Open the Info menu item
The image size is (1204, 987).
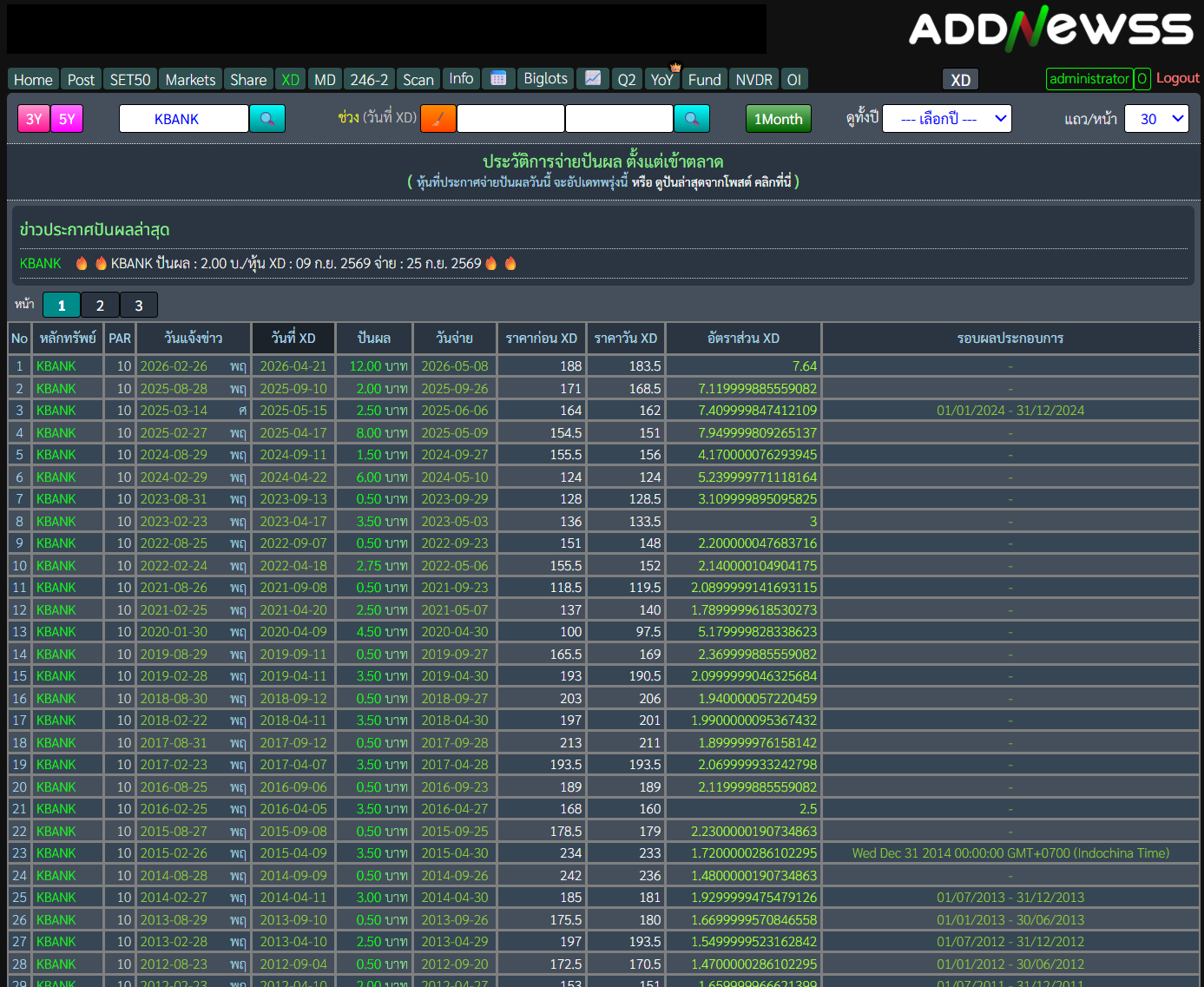click(x=461, y=79)
